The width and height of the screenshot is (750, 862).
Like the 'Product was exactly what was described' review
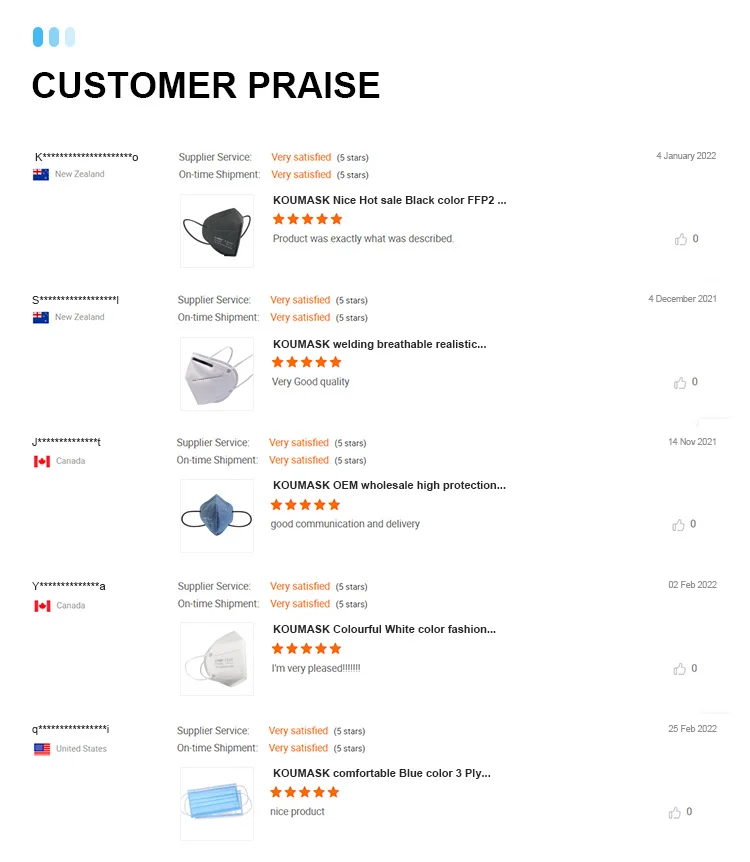681,239
